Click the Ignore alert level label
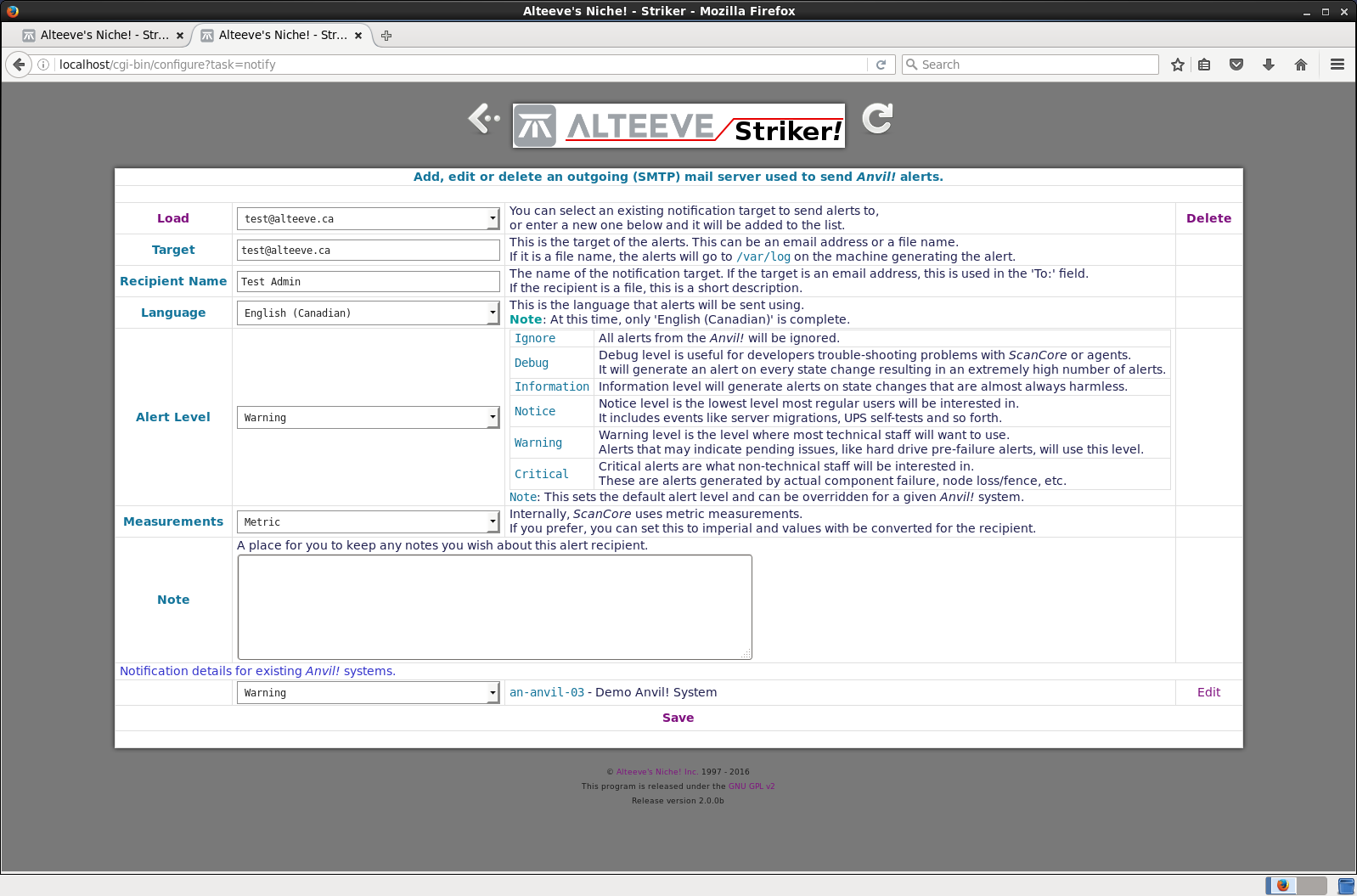Viewport: 1357px width, 896px height. point(535,338)
